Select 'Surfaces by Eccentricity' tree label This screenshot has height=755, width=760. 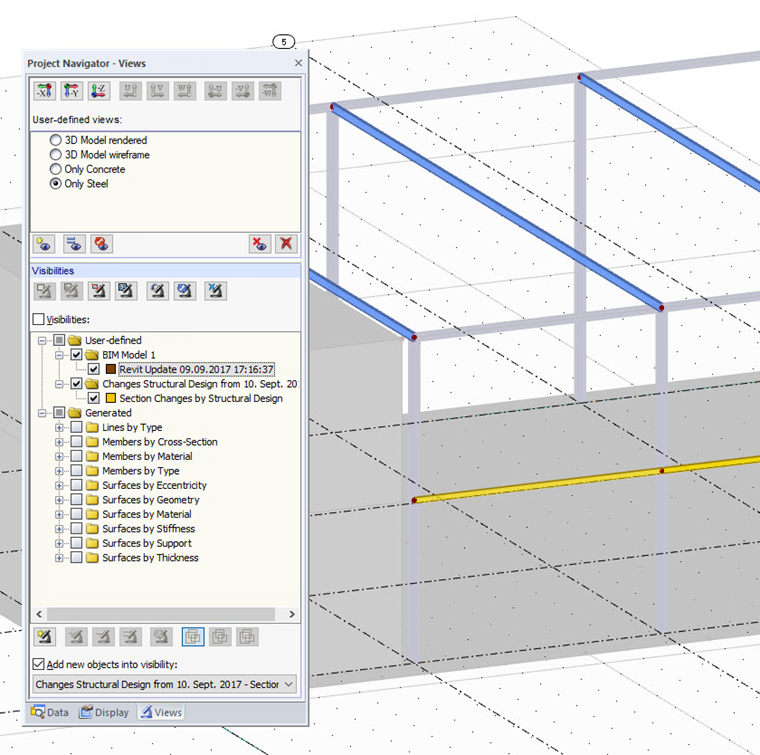(154, 485)
